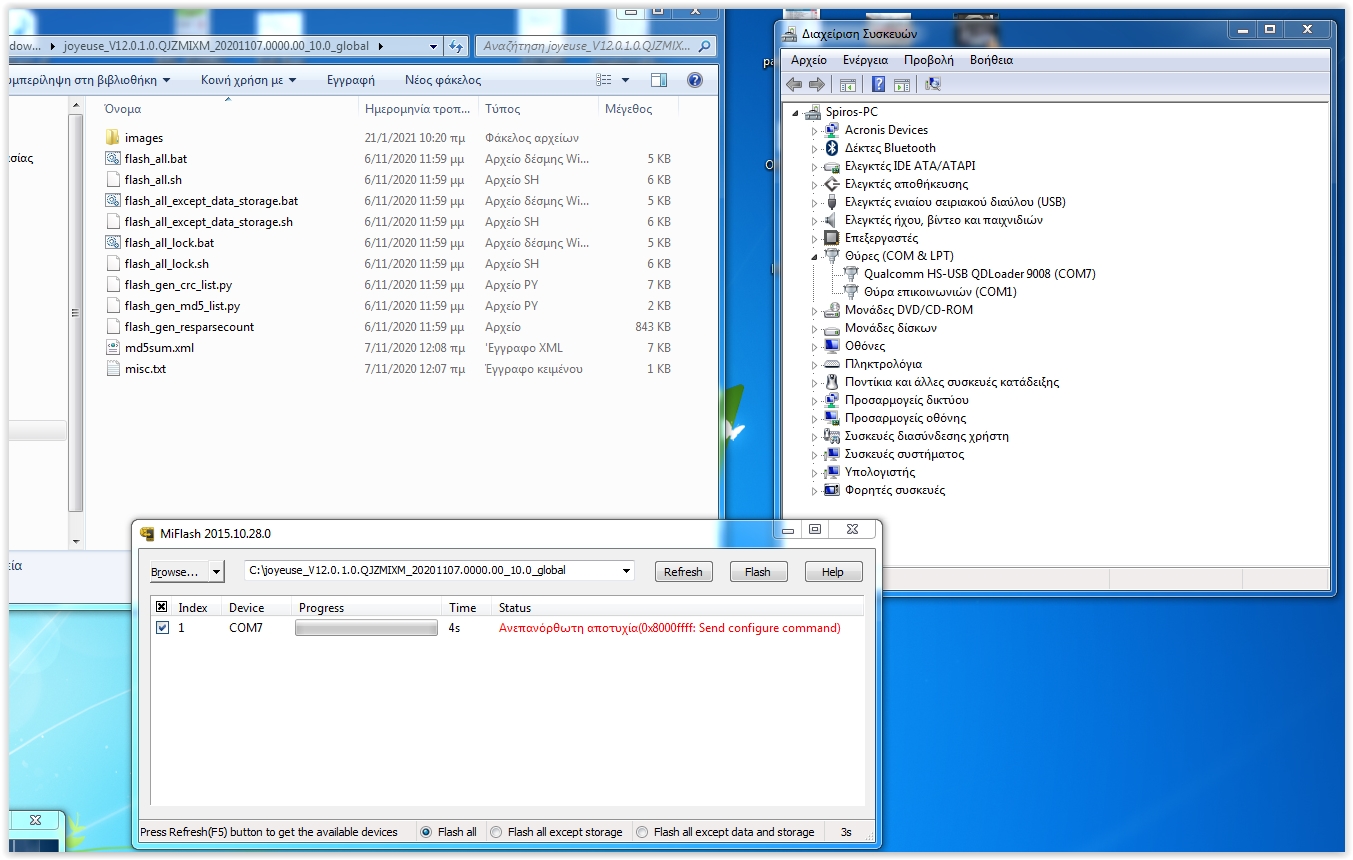Click the magnifier icon in Explorer search box
The image size is (1353, 860).
[x=705, y=46]
